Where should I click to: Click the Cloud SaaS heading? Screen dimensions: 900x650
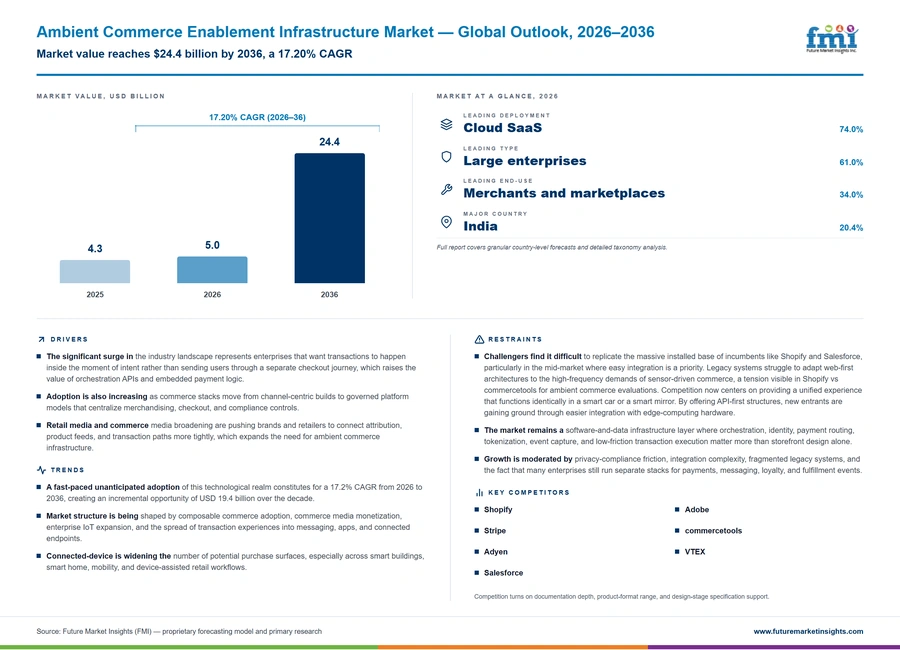(x=503, y=127)
